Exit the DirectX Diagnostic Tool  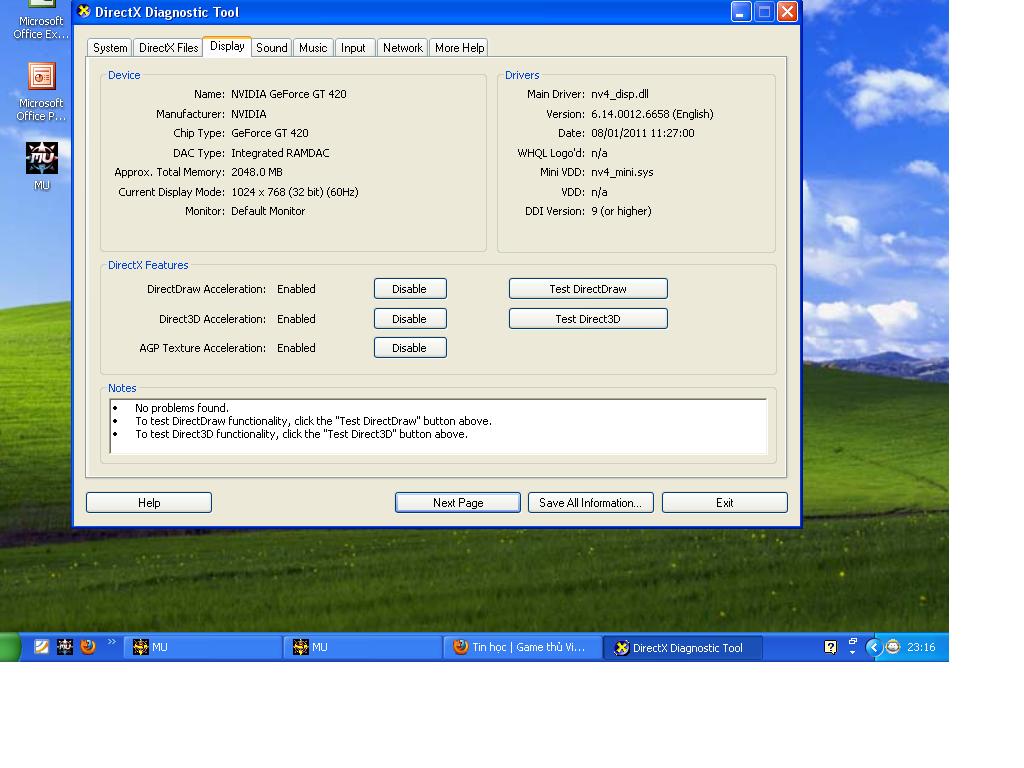point(725,503)
